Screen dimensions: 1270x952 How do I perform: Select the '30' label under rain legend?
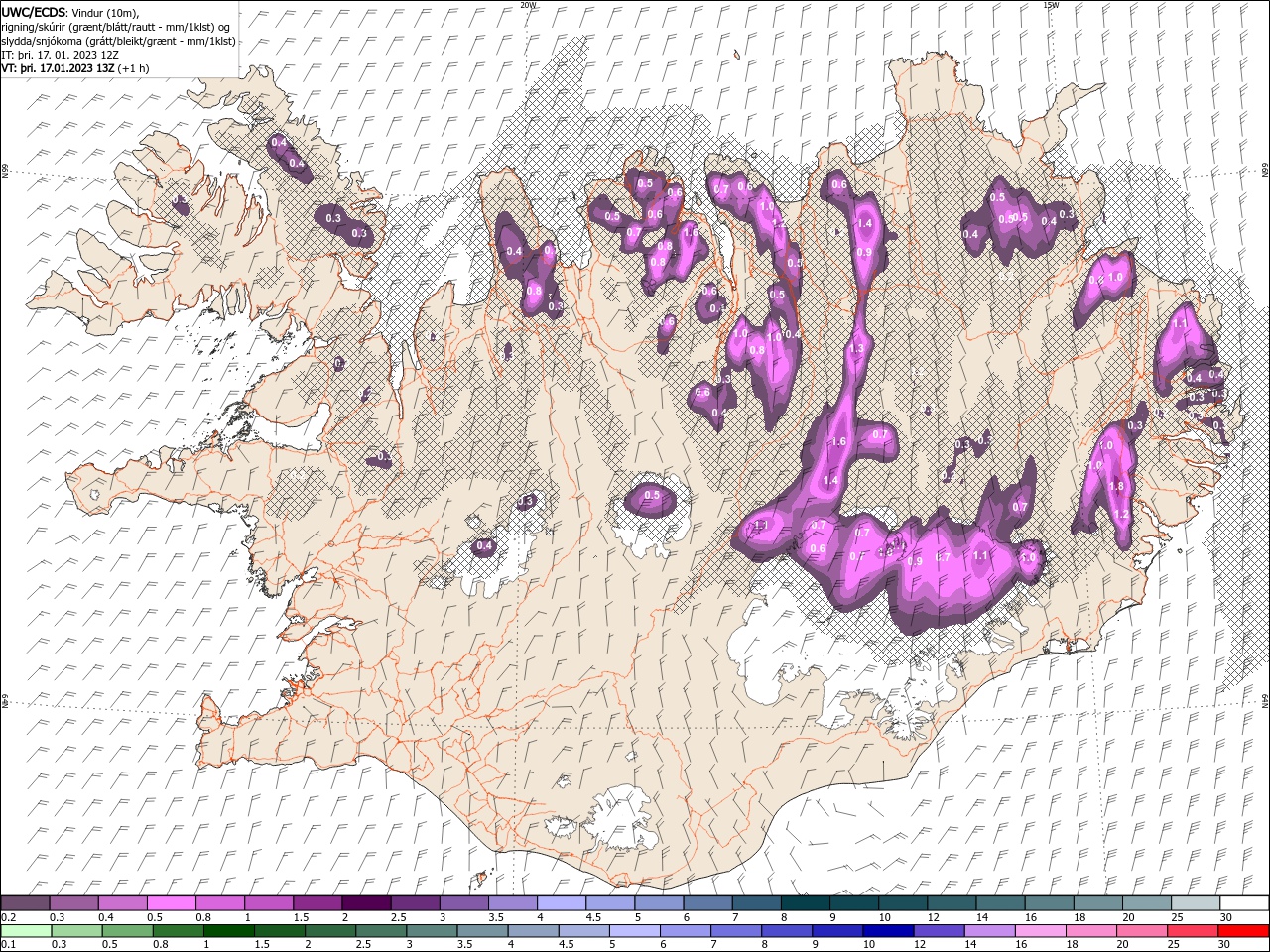pos(1223,945)
